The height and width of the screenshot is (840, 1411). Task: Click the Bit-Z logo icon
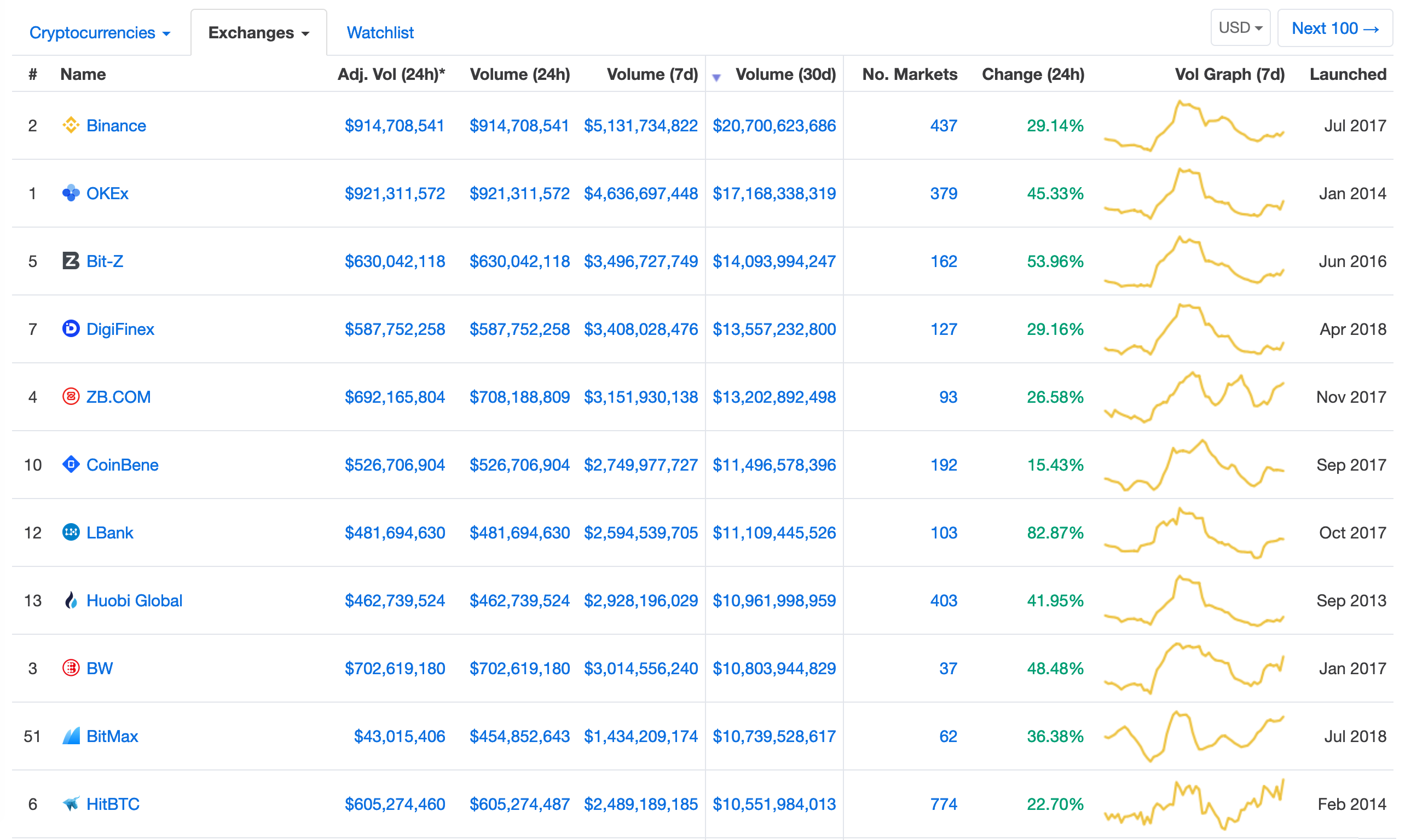(x=71, y=261)
